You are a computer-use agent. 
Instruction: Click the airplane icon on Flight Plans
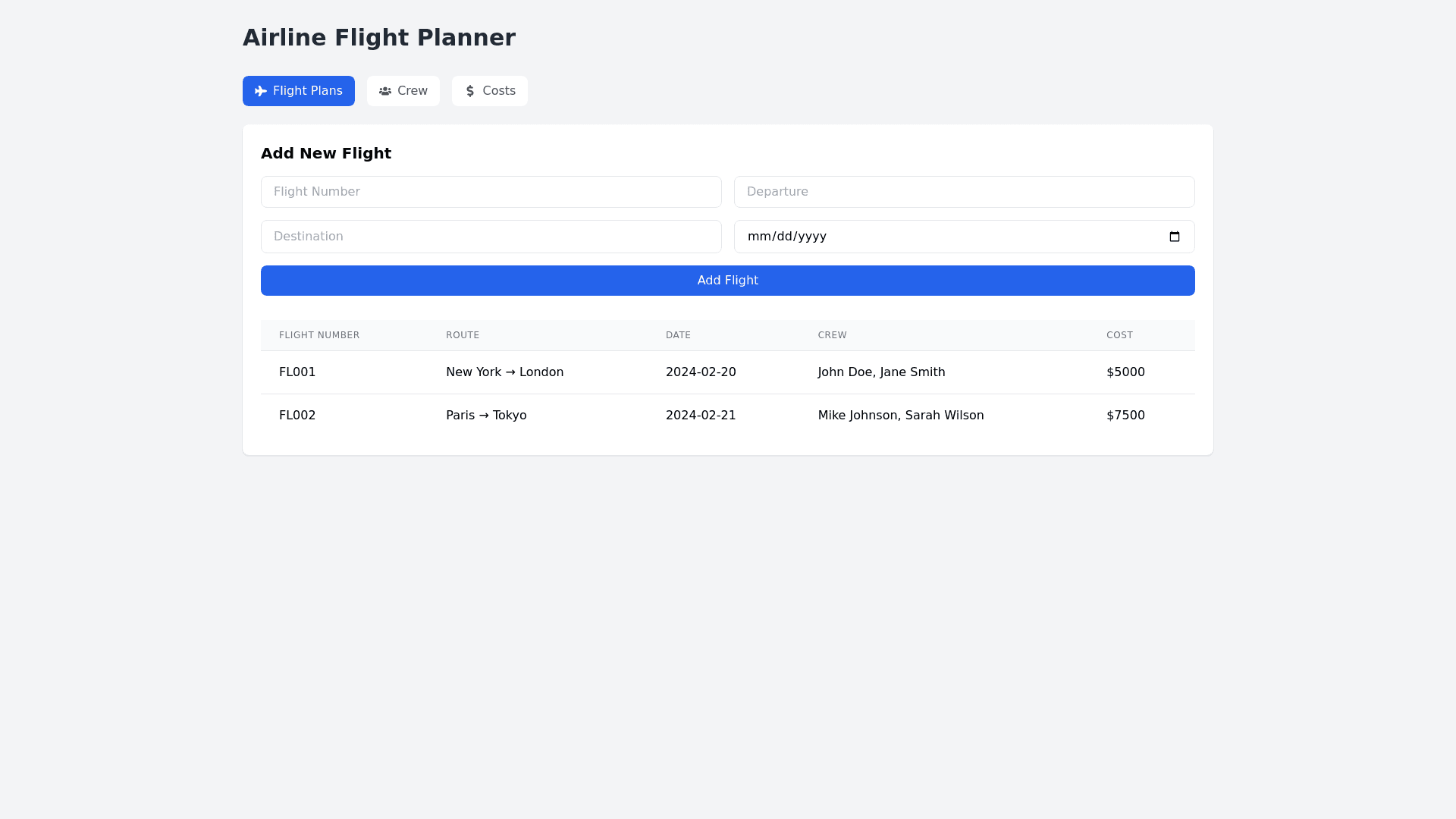pyautogui.click(x=261, y=91)
